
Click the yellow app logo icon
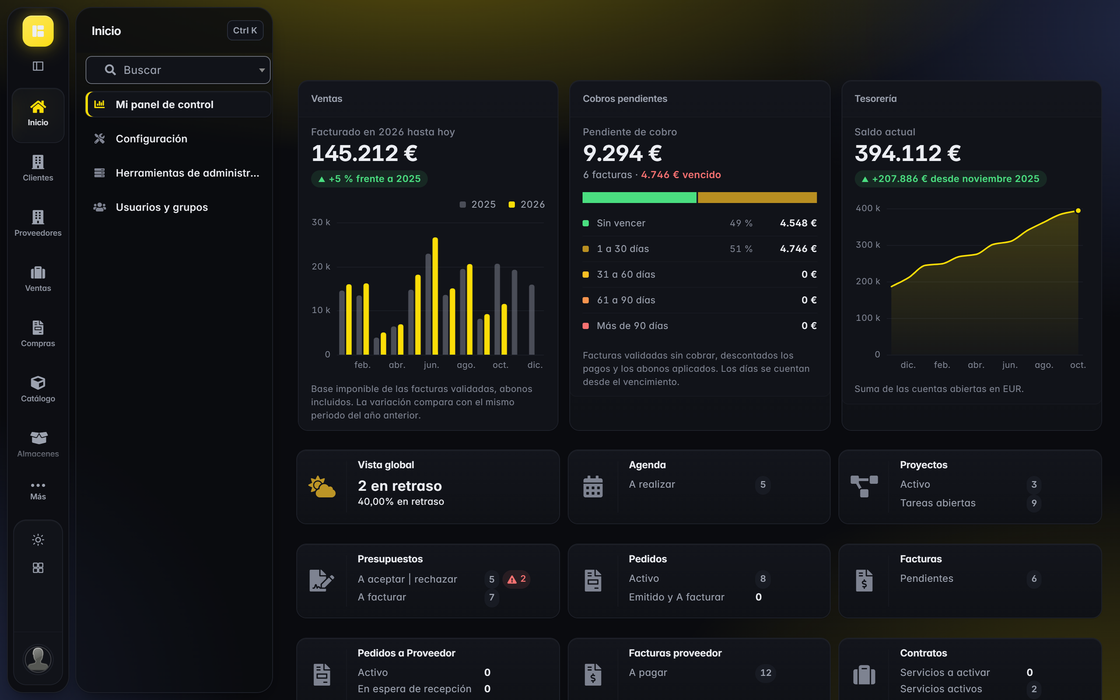tap(38, 31)
